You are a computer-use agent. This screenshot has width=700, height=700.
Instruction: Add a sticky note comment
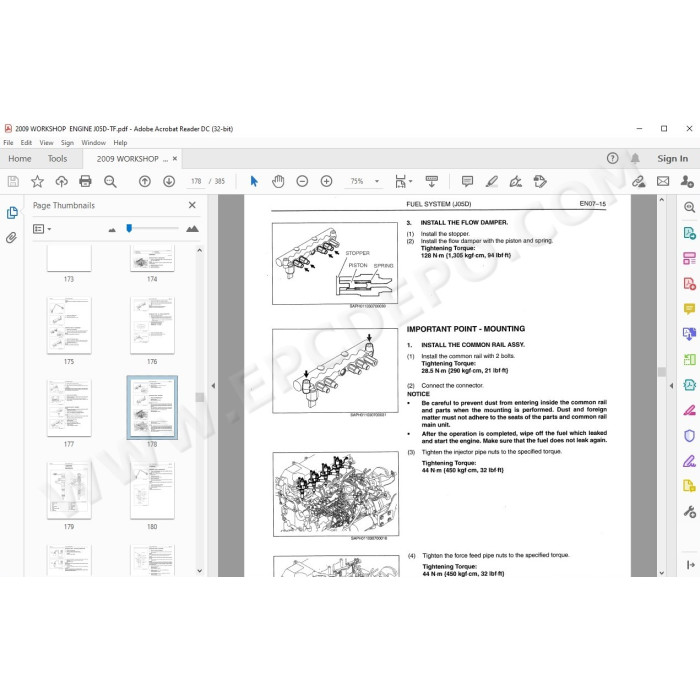pyautogui.click(x=467, y=181)
